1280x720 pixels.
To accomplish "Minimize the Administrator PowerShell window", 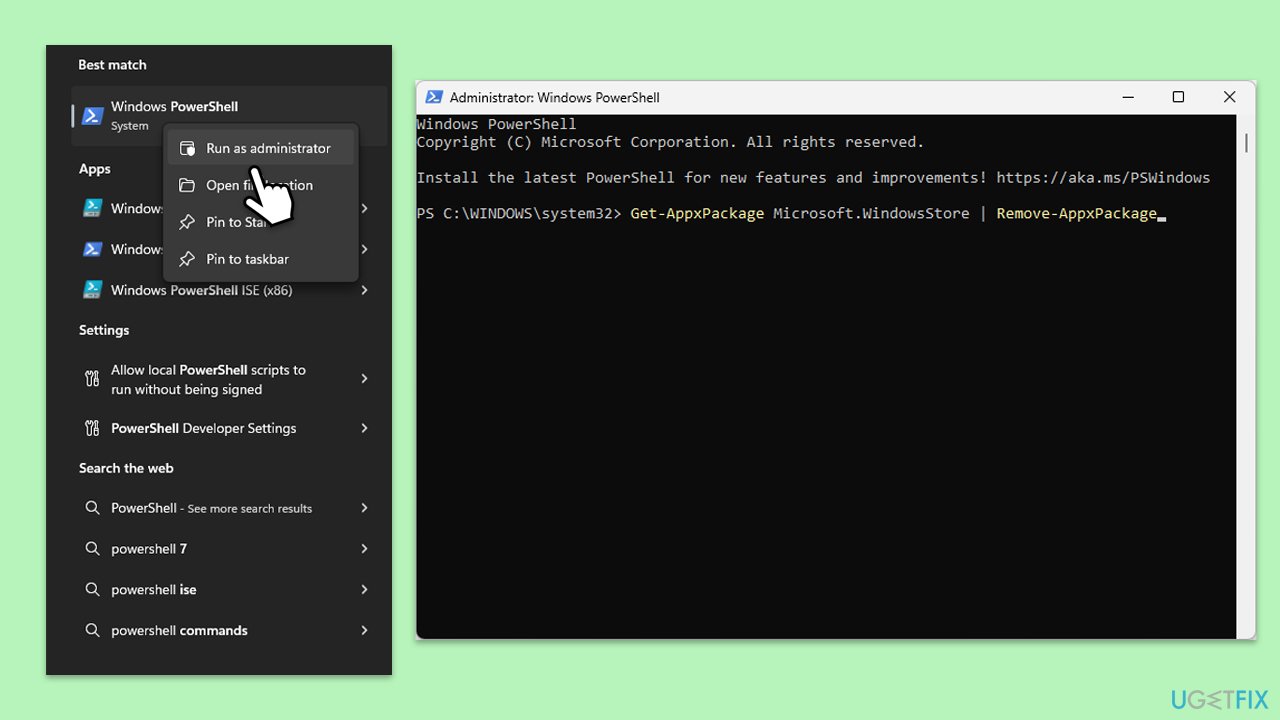I will 1128,97.
